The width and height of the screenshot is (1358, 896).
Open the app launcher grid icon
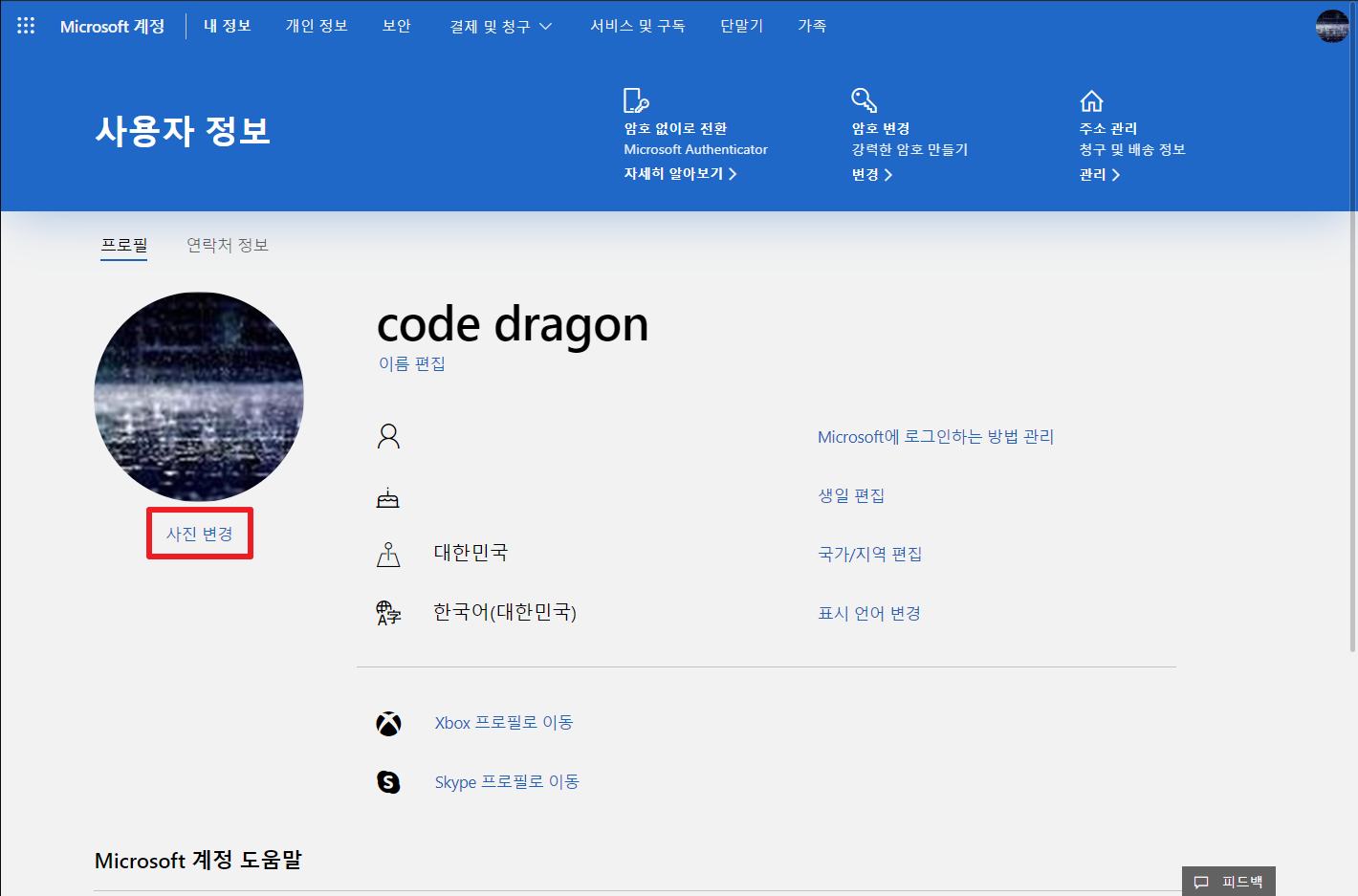coord(26,26)
